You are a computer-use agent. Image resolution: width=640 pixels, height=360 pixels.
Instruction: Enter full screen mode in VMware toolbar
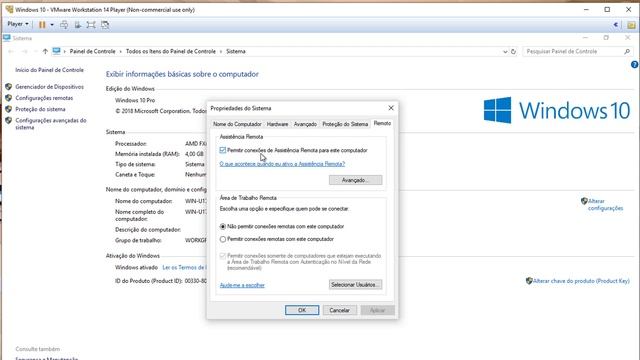(x=91, y=24)
